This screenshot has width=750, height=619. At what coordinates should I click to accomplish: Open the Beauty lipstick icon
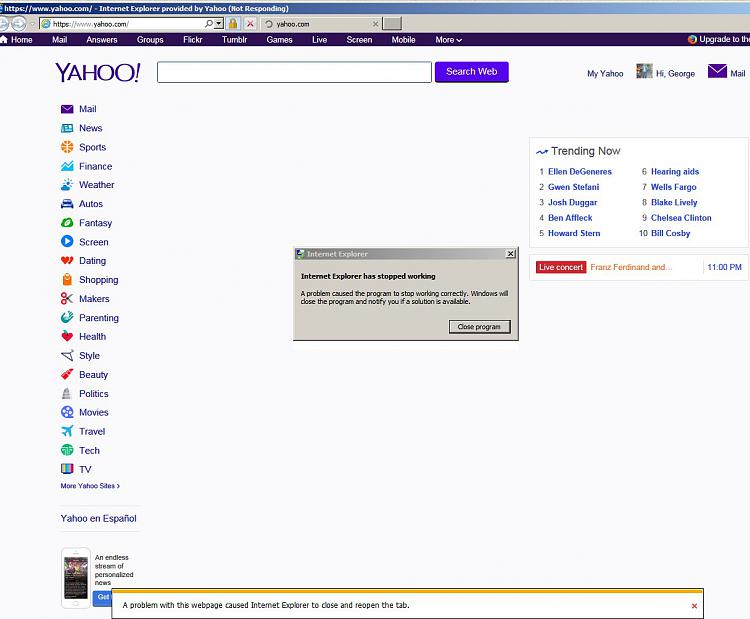click(x=67, y=374)
